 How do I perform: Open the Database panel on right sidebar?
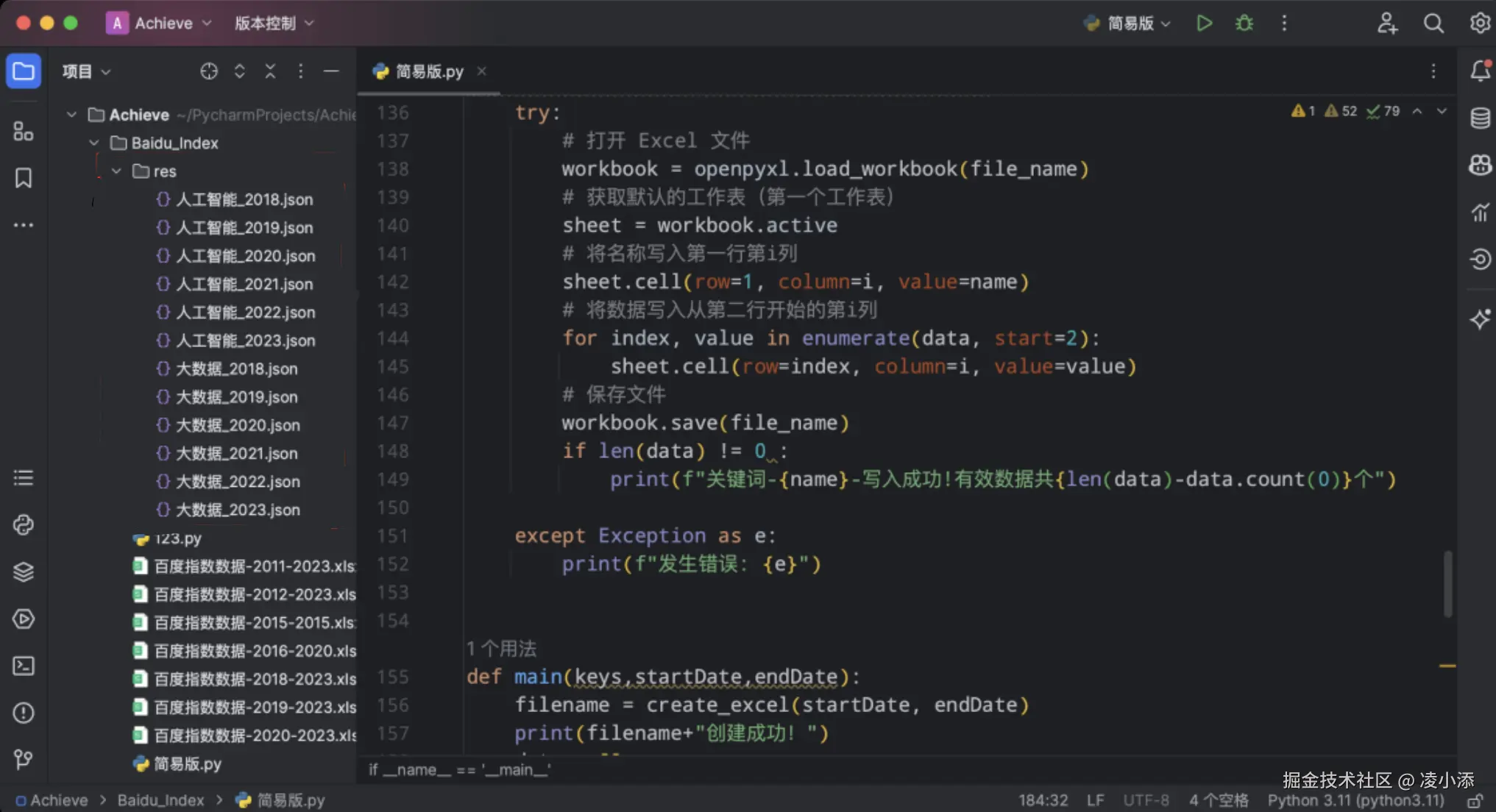(1480, 118)
